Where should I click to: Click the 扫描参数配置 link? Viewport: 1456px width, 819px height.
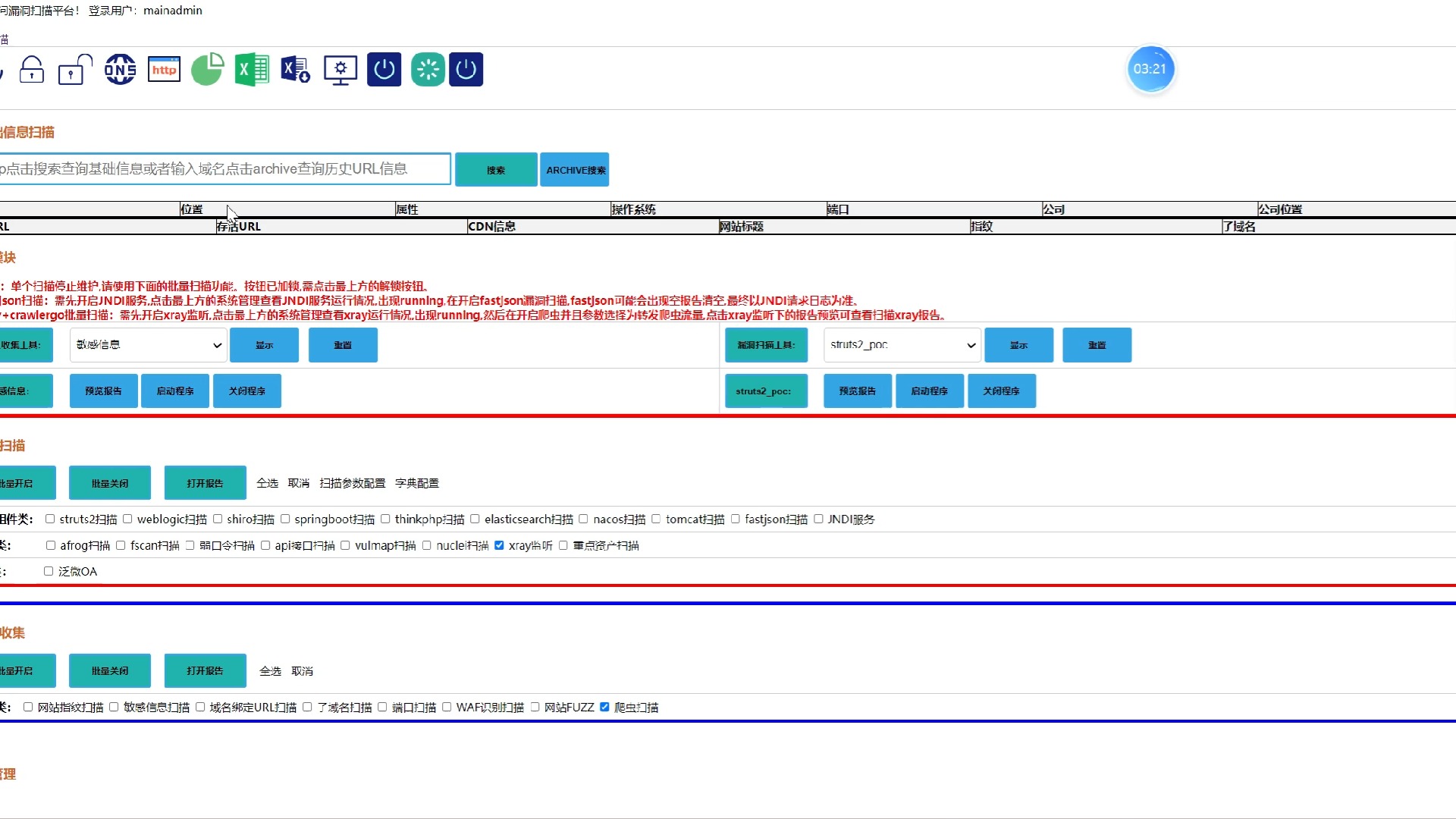tap(353, 483)
